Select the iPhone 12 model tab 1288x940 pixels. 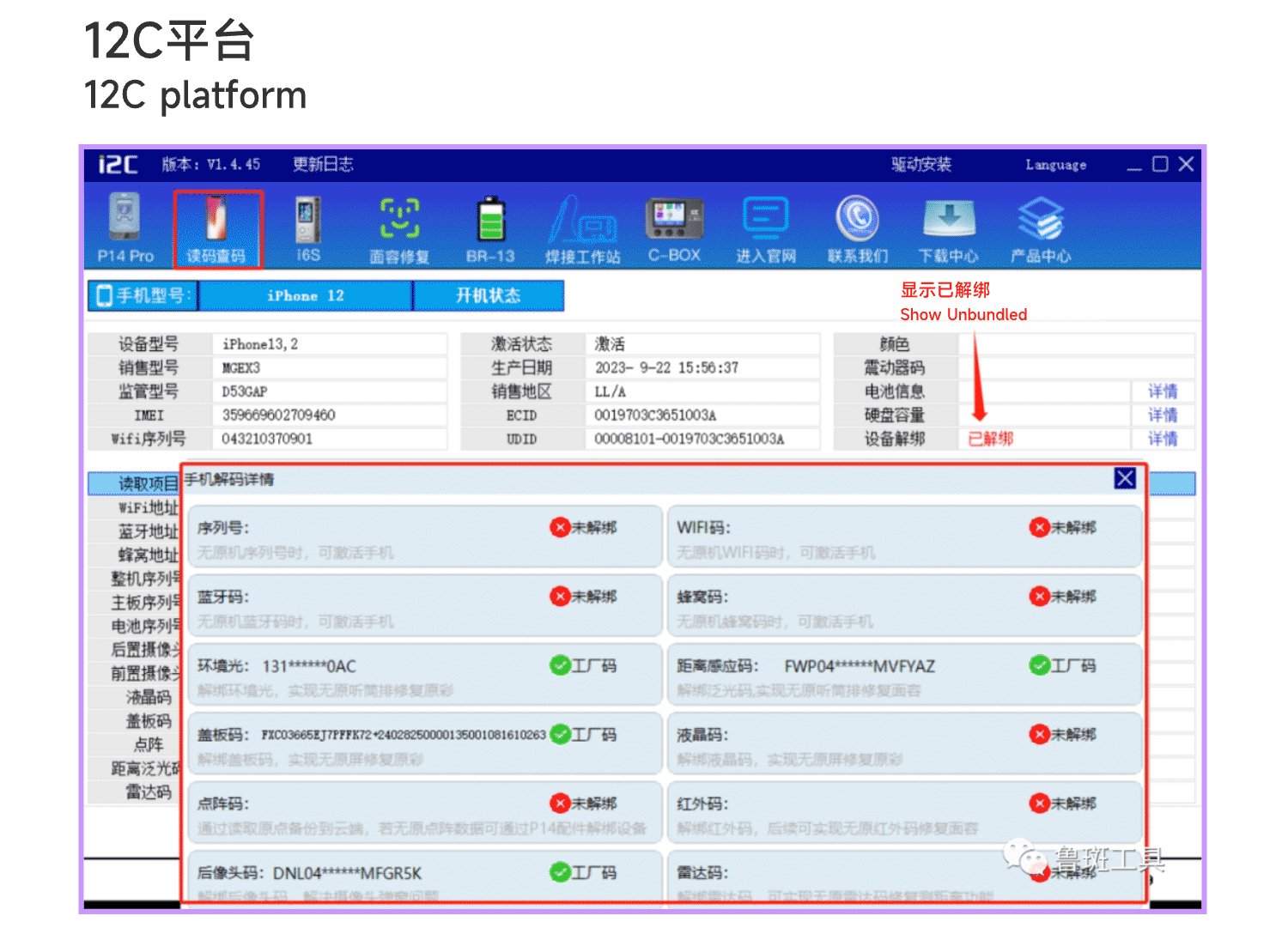pyautogui.click(x=306, y=296)
